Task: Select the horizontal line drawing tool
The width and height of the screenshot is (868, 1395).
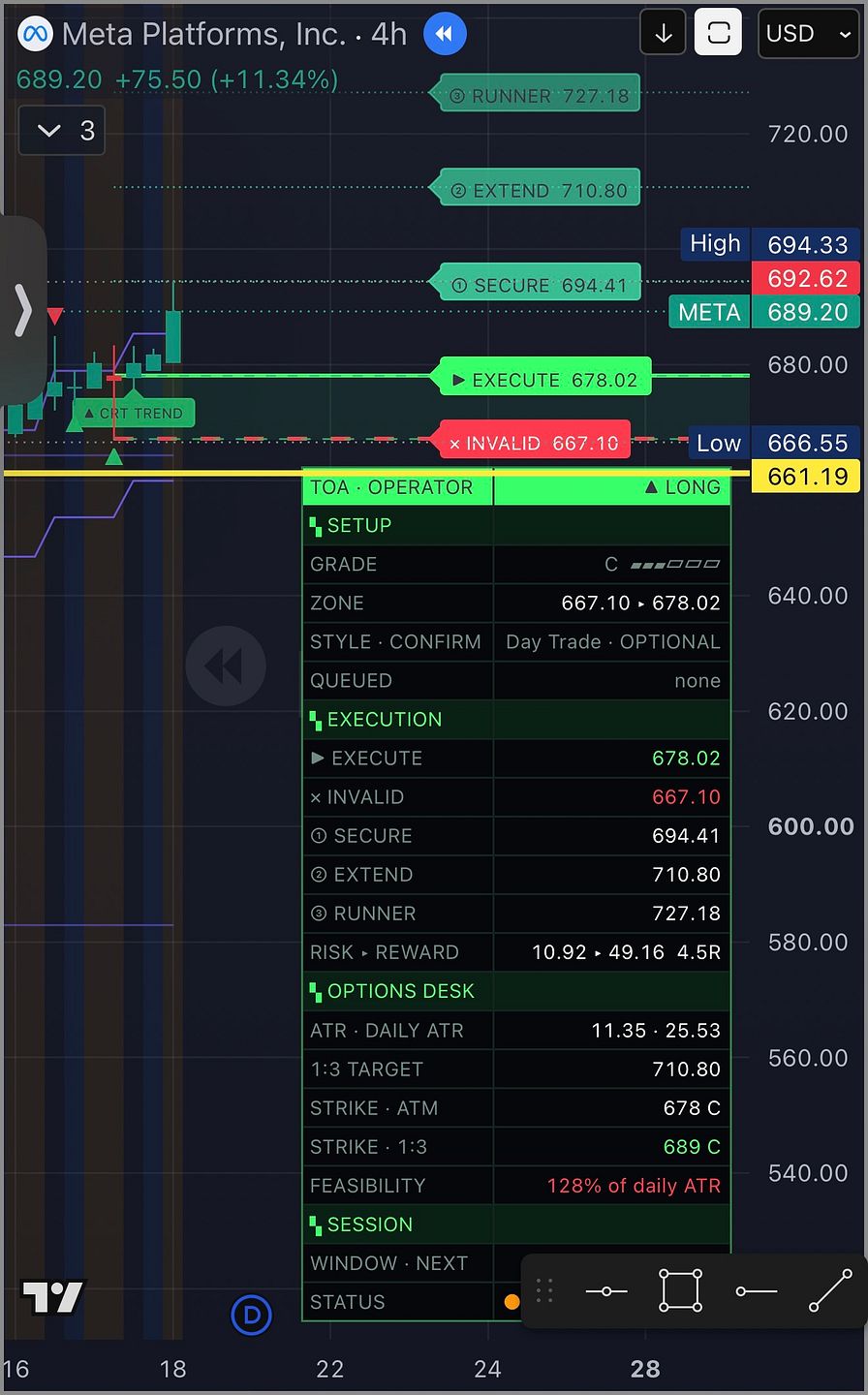Action: 606,1291
